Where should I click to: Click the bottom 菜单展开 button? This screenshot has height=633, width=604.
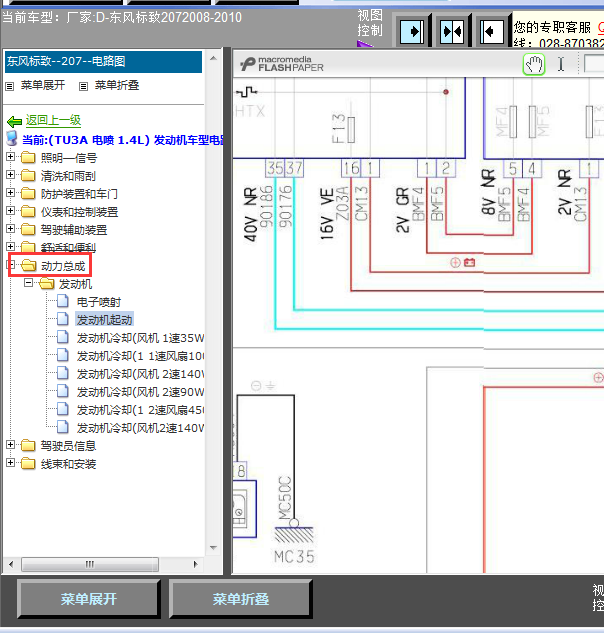pyautogui.click(x=89, y=599)
